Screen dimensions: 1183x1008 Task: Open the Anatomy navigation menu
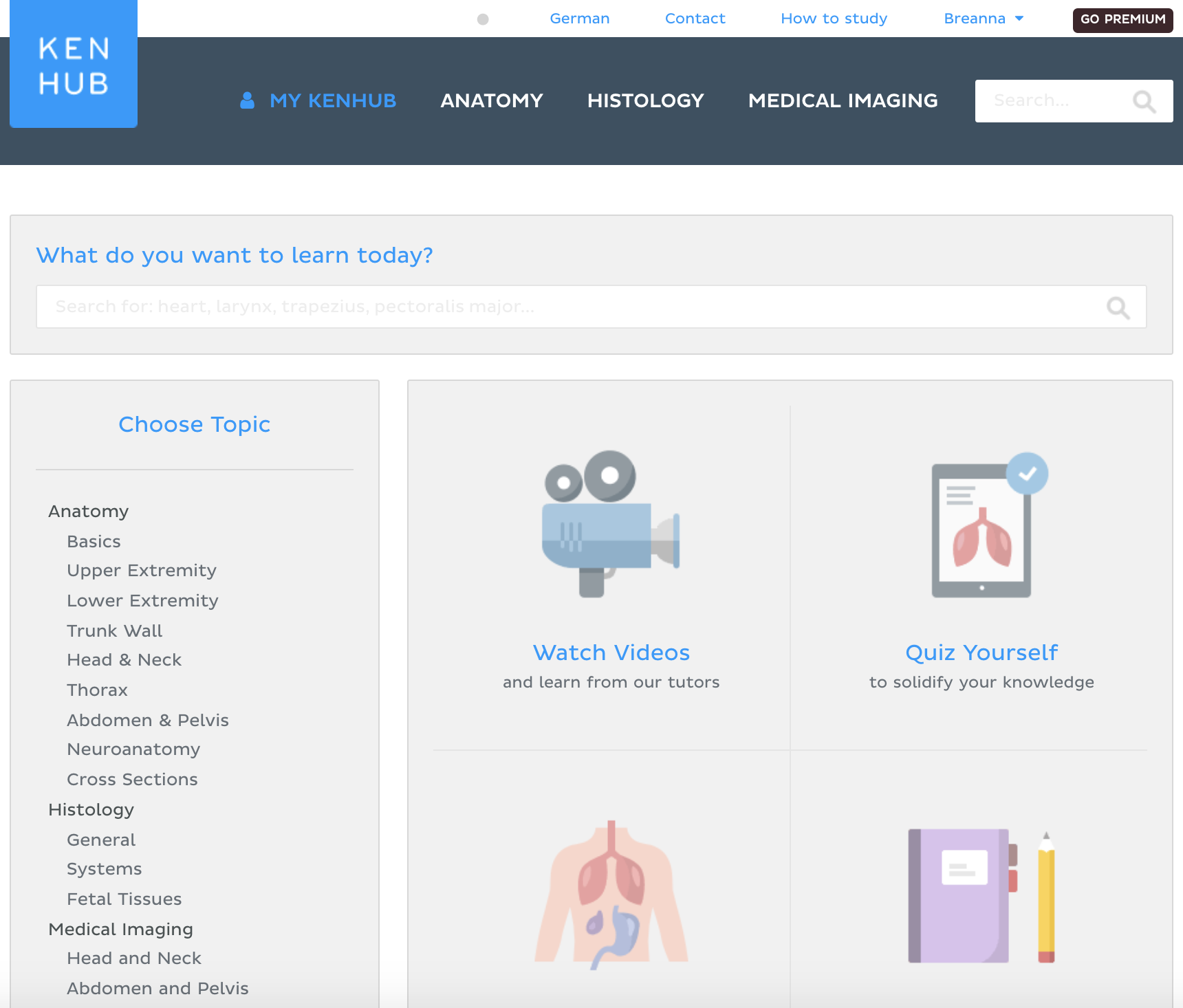click(x=492, y=100)
